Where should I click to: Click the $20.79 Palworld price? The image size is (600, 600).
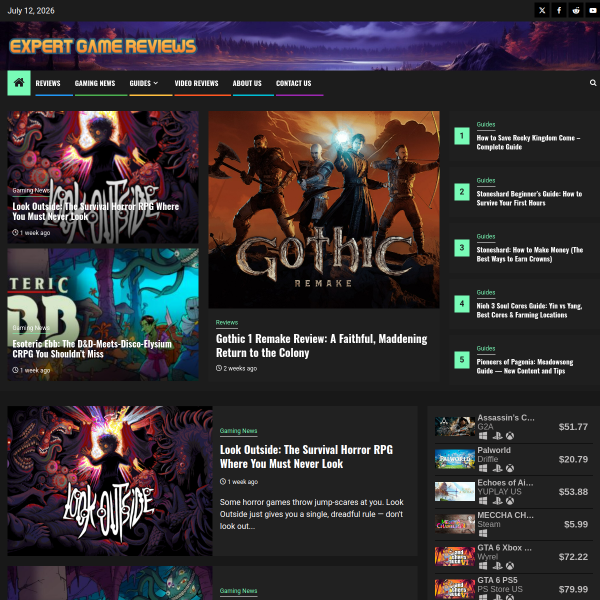pyautogui.click(x=573, y=459)
